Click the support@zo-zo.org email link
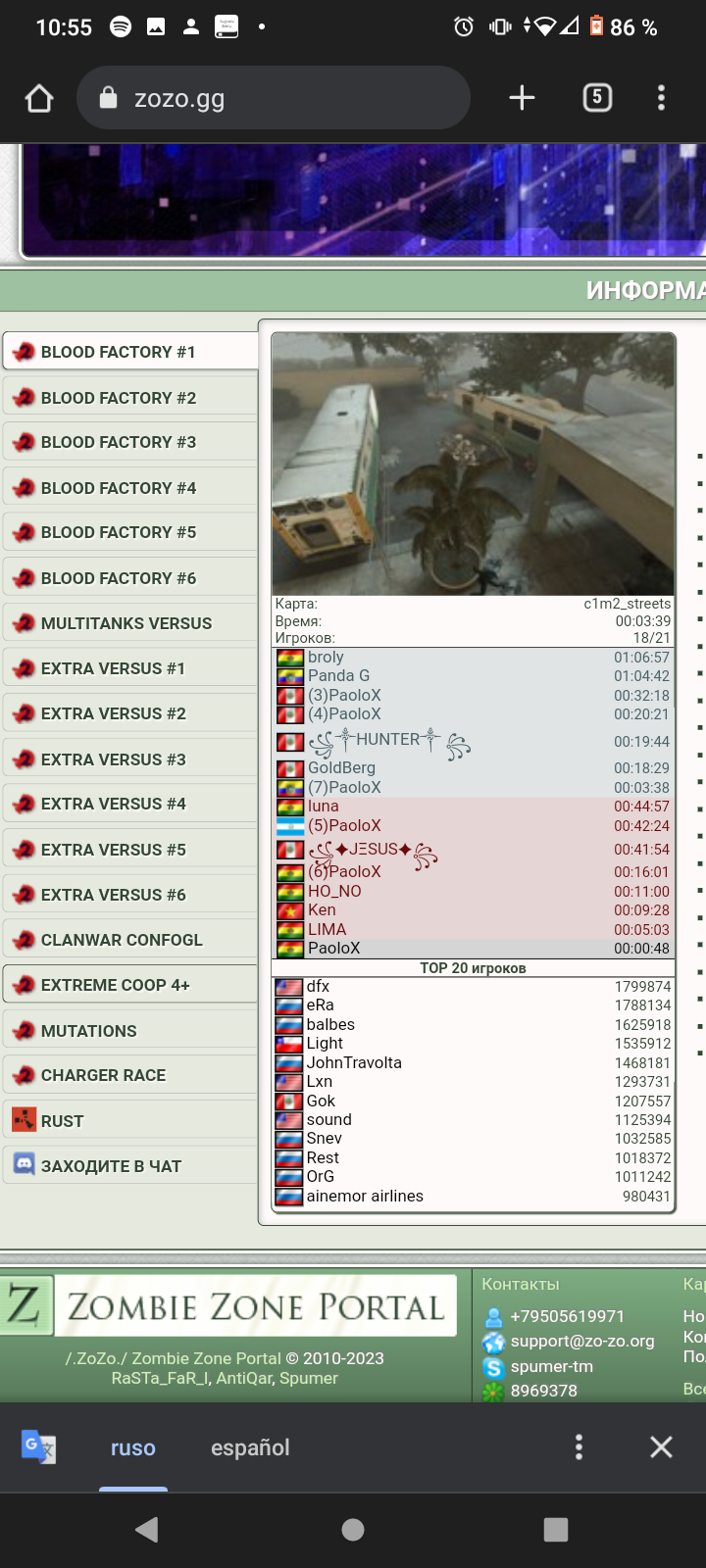This screenshot has width=706, height=1568. (582, 1341)
